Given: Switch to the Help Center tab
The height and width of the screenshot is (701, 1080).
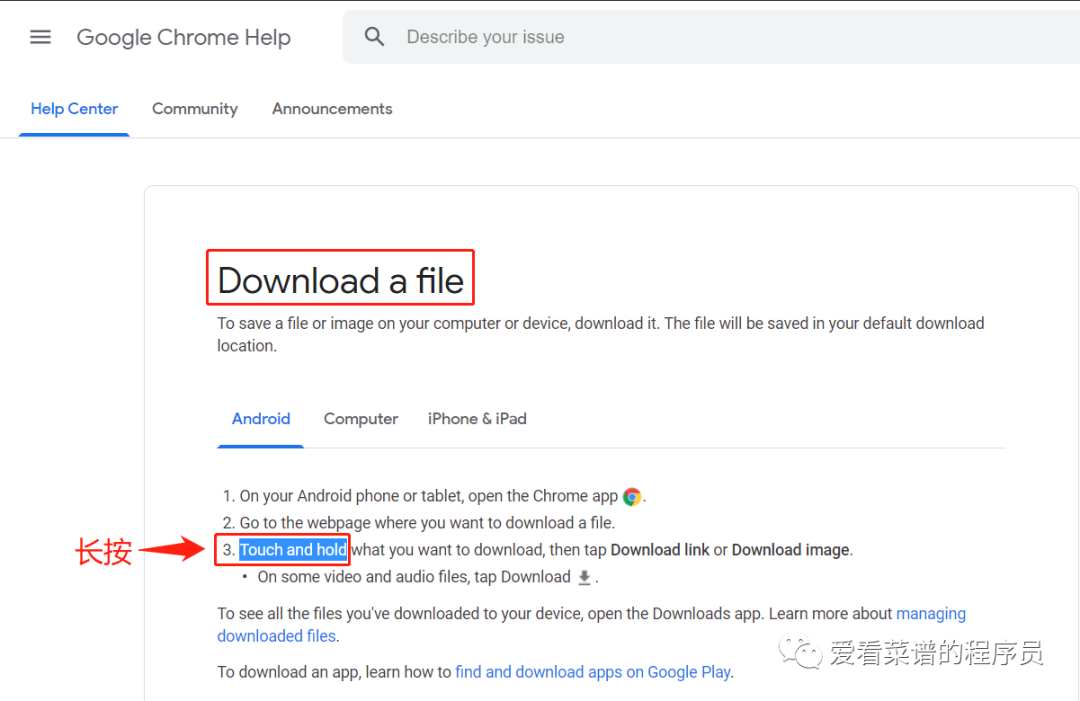Looking at the screenshot, I should (74, 109).
